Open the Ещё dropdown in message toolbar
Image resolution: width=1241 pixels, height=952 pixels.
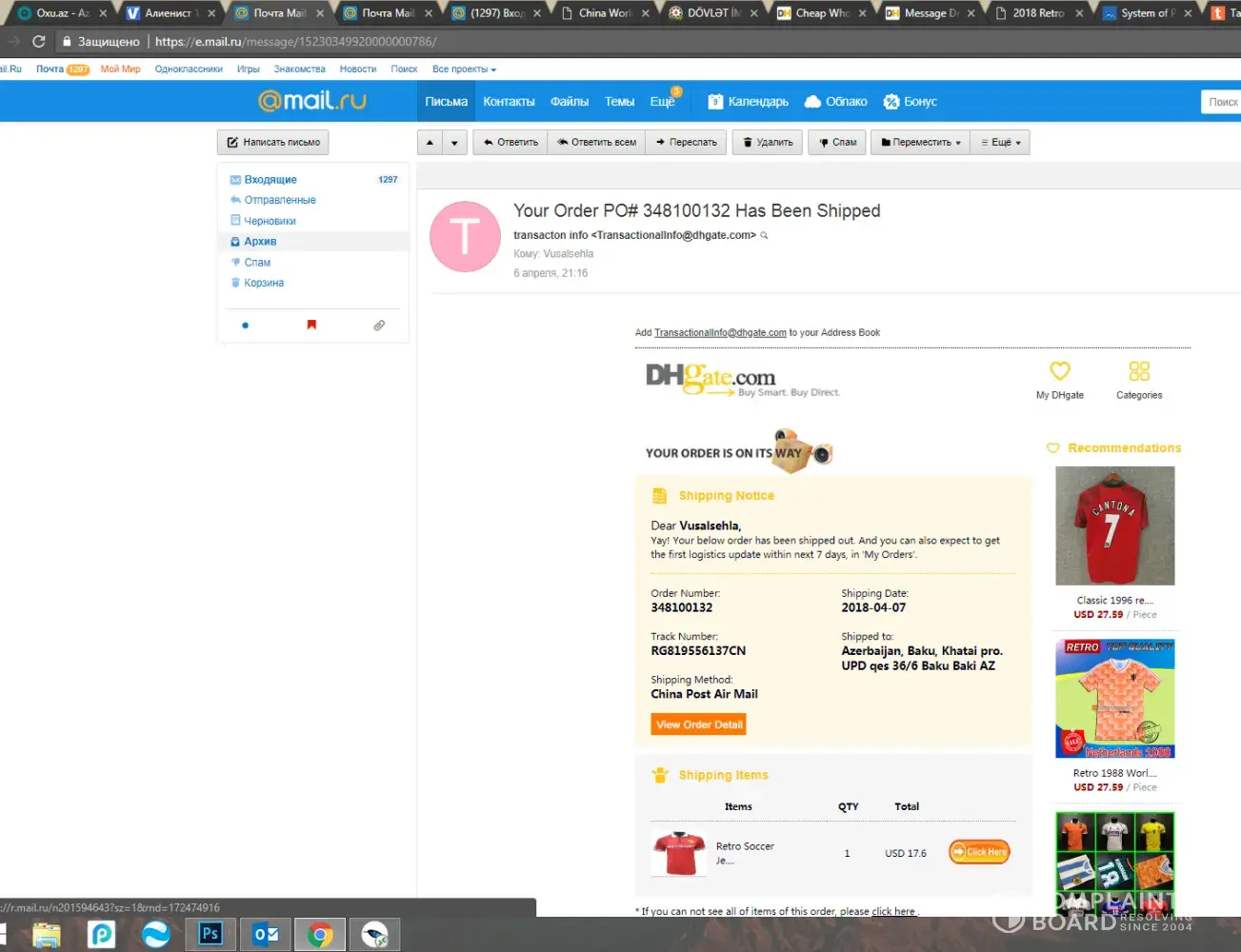pyautogui.click(x=1001, y=143)
